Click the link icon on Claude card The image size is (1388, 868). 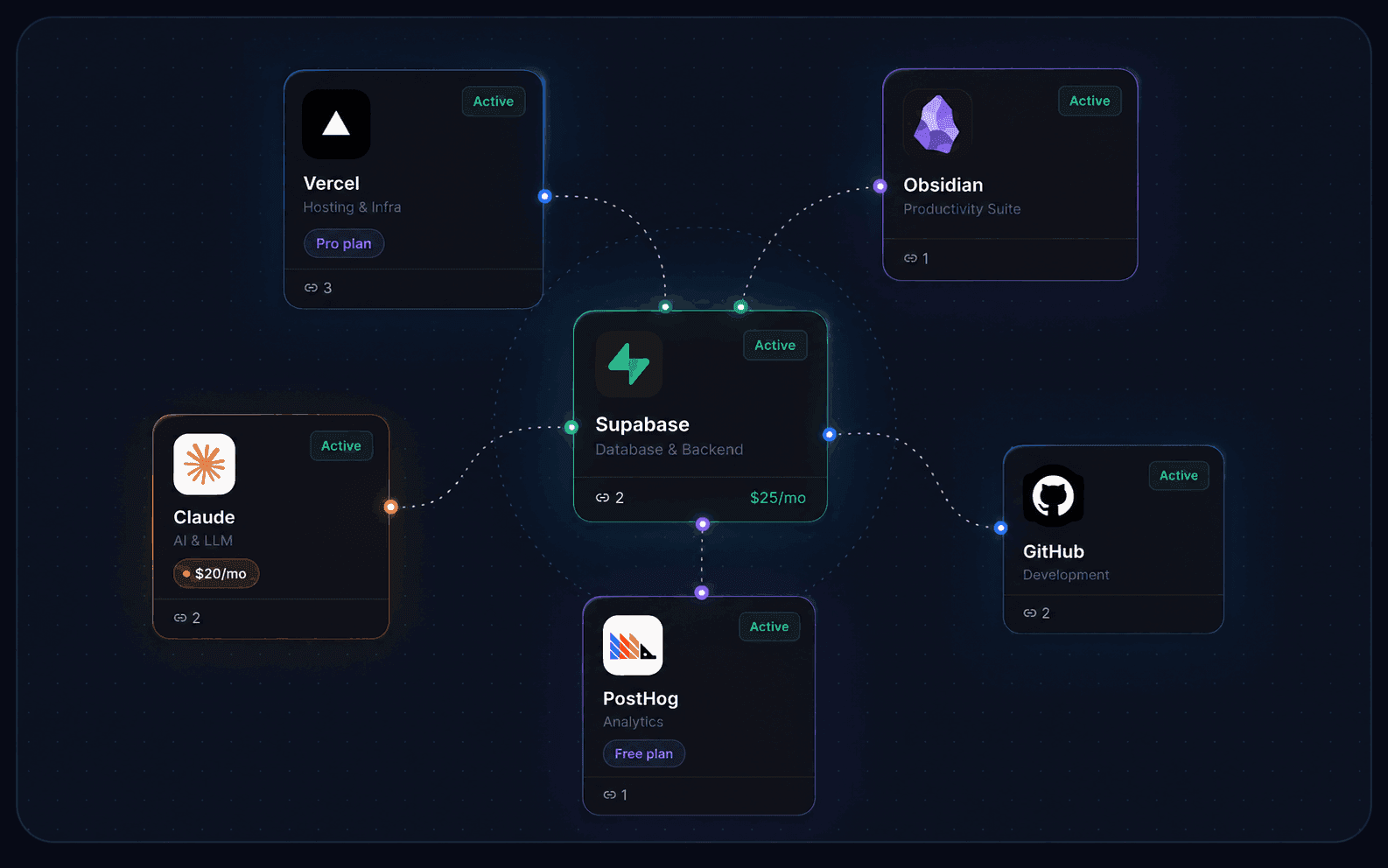pyautogui.click(x=180, y=618)
